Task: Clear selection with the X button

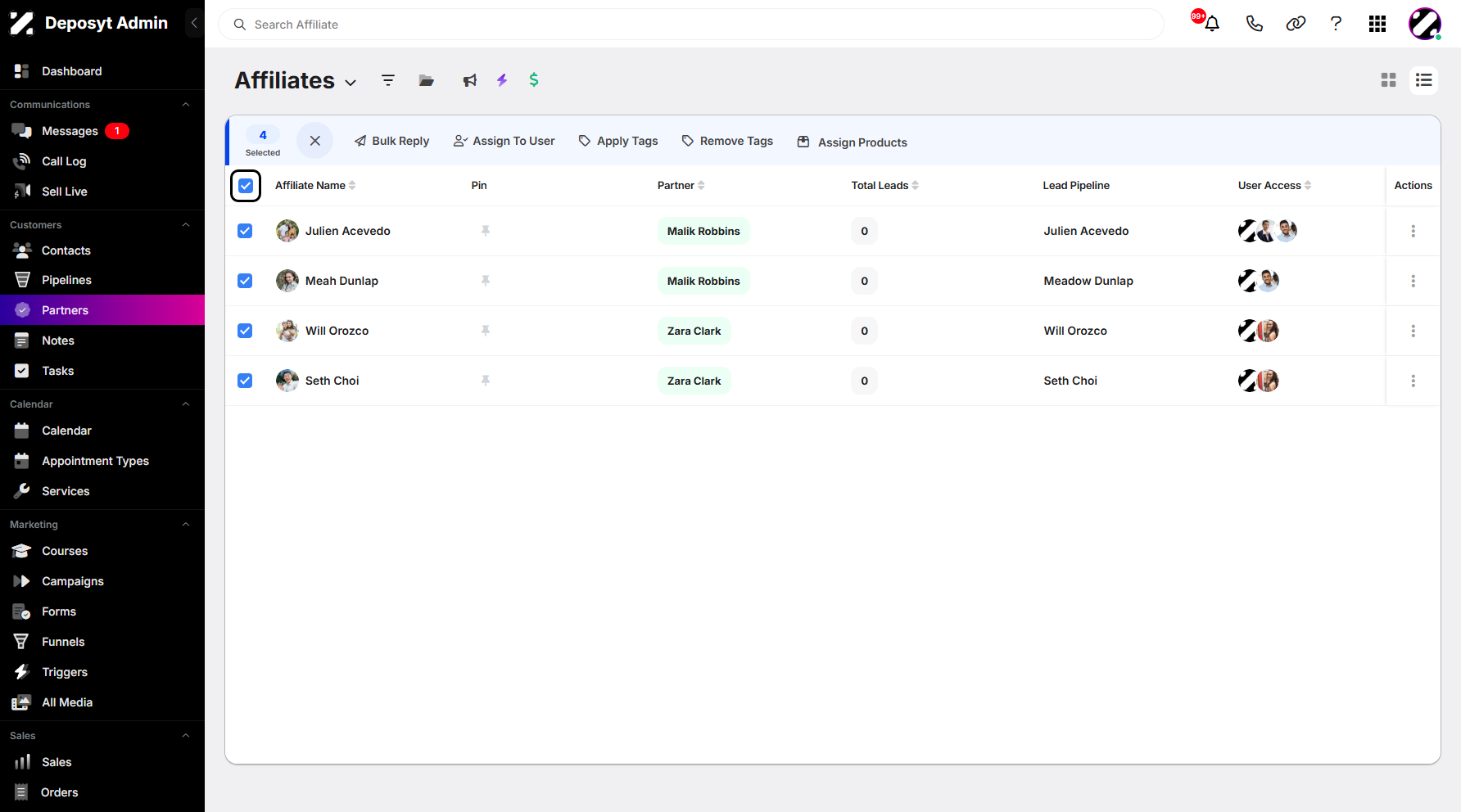Action: 314,141
